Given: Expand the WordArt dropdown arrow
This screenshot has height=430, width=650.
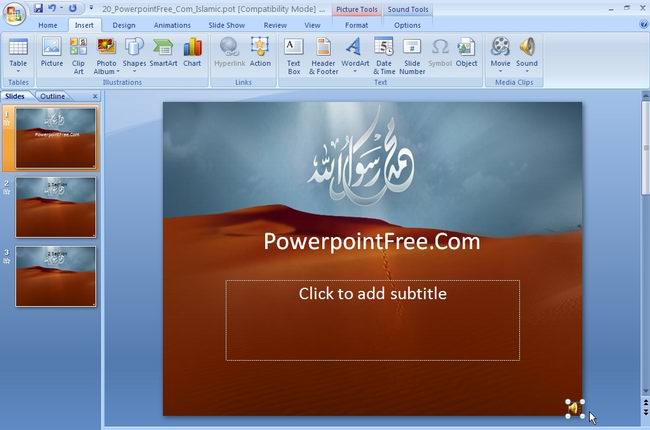Looking at the screenshot, I should [x=355, y=71].
